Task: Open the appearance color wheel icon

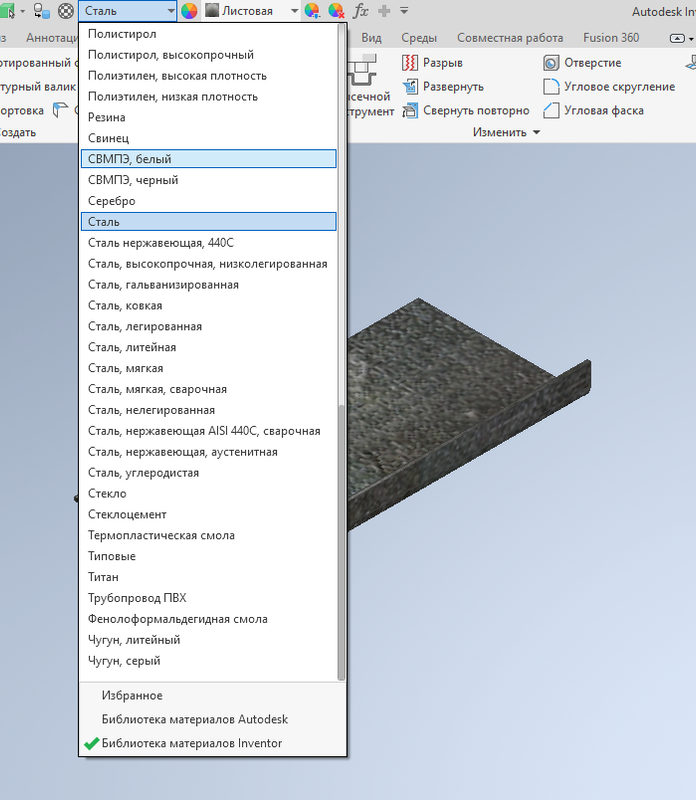Action: click(x=189, y=11)
